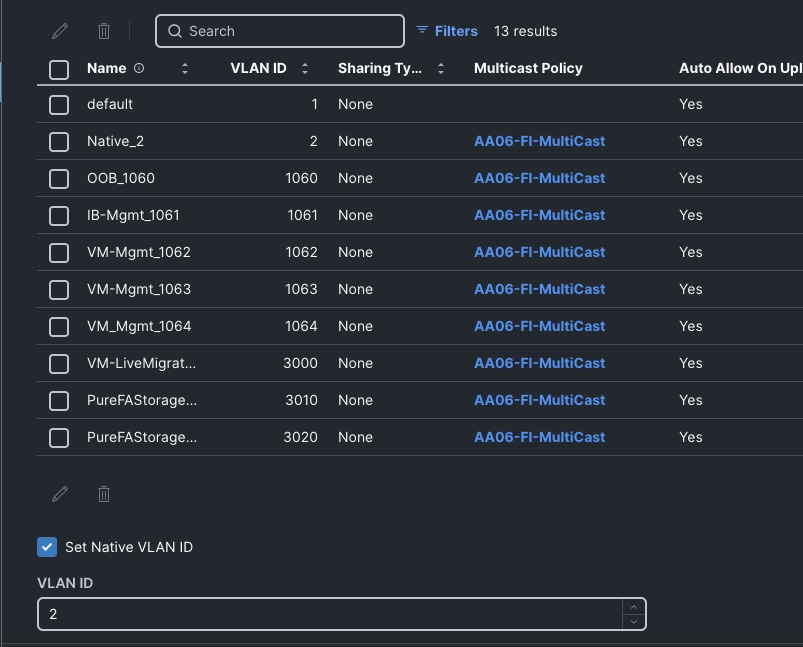Click the magnifier icon in the Search box
Image resolution: width=803 pixels, height=647 pixels.
[174, 31]
